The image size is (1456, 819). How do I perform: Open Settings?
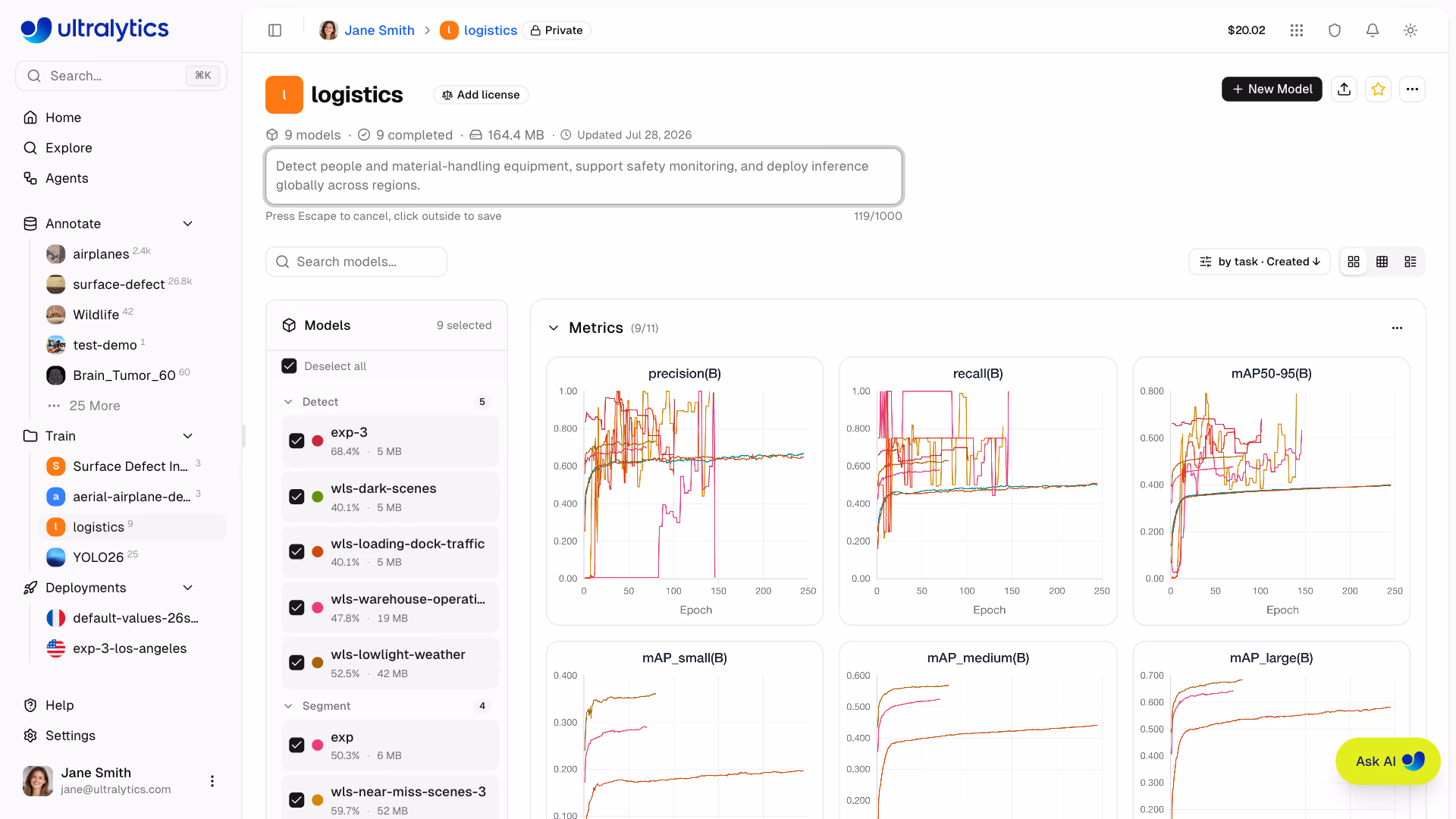(x=70, y=736)
